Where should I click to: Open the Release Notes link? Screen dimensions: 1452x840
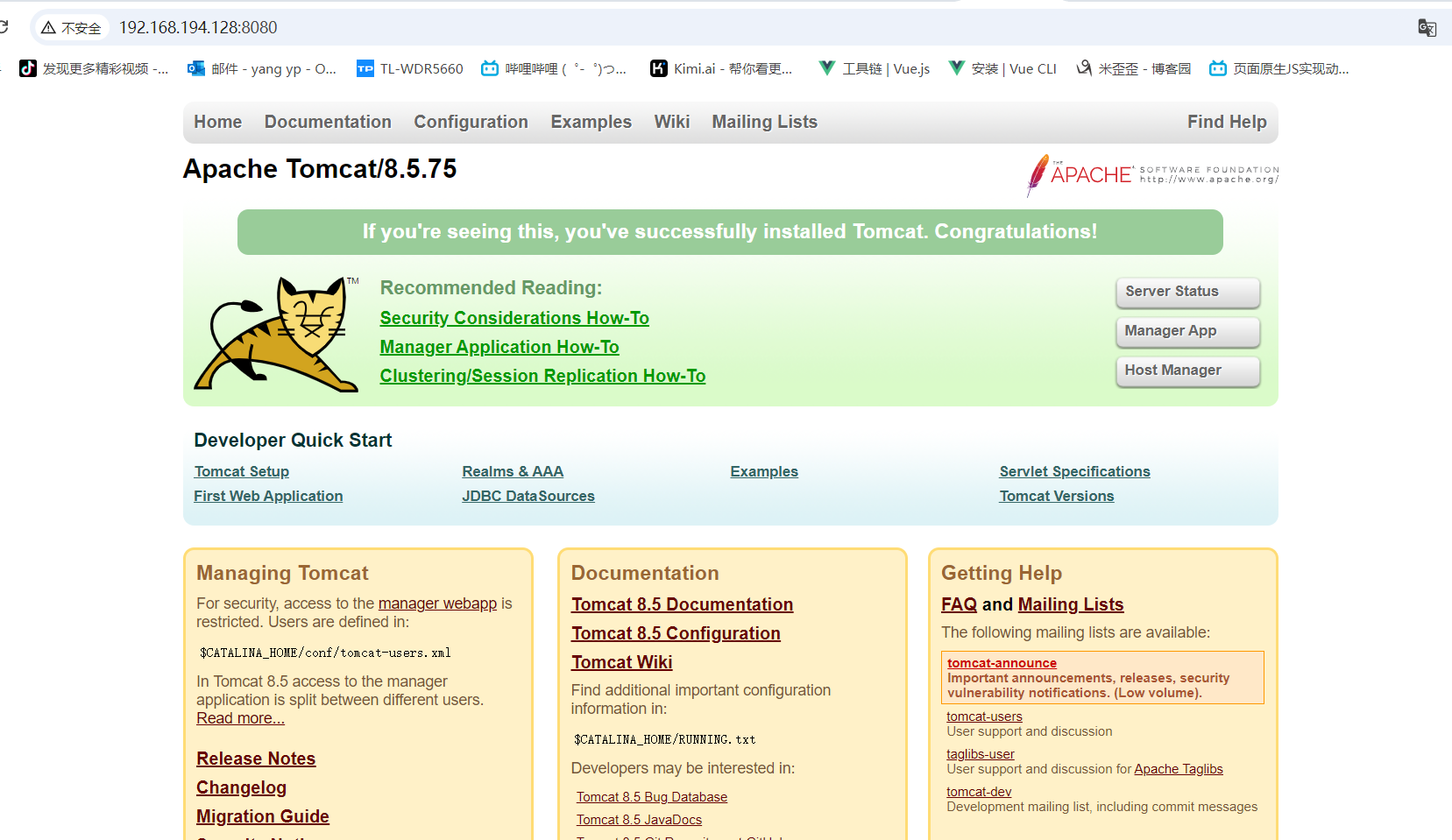(x=256, y=759)
